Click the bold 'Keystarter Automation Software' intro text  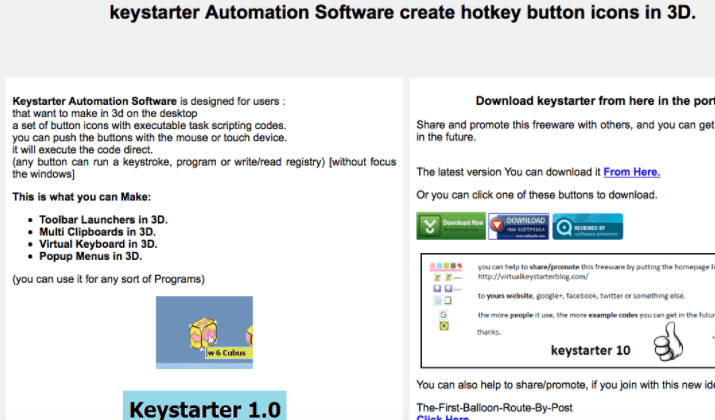pyautogui.click(x=94, y=101)
